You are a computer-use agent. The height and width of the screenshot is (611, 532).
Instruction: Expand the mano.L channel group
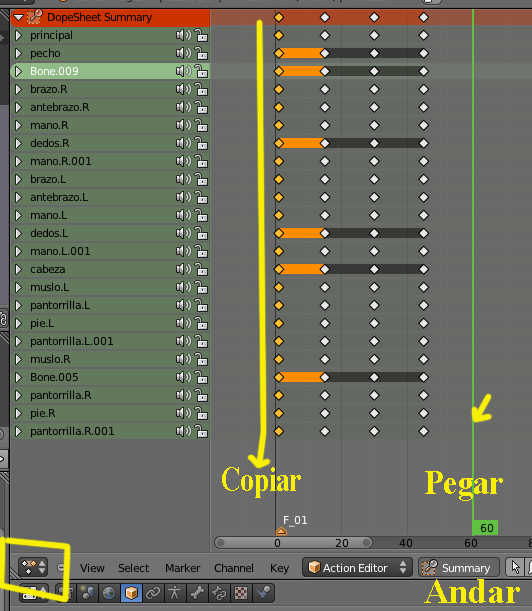[18, 215]
